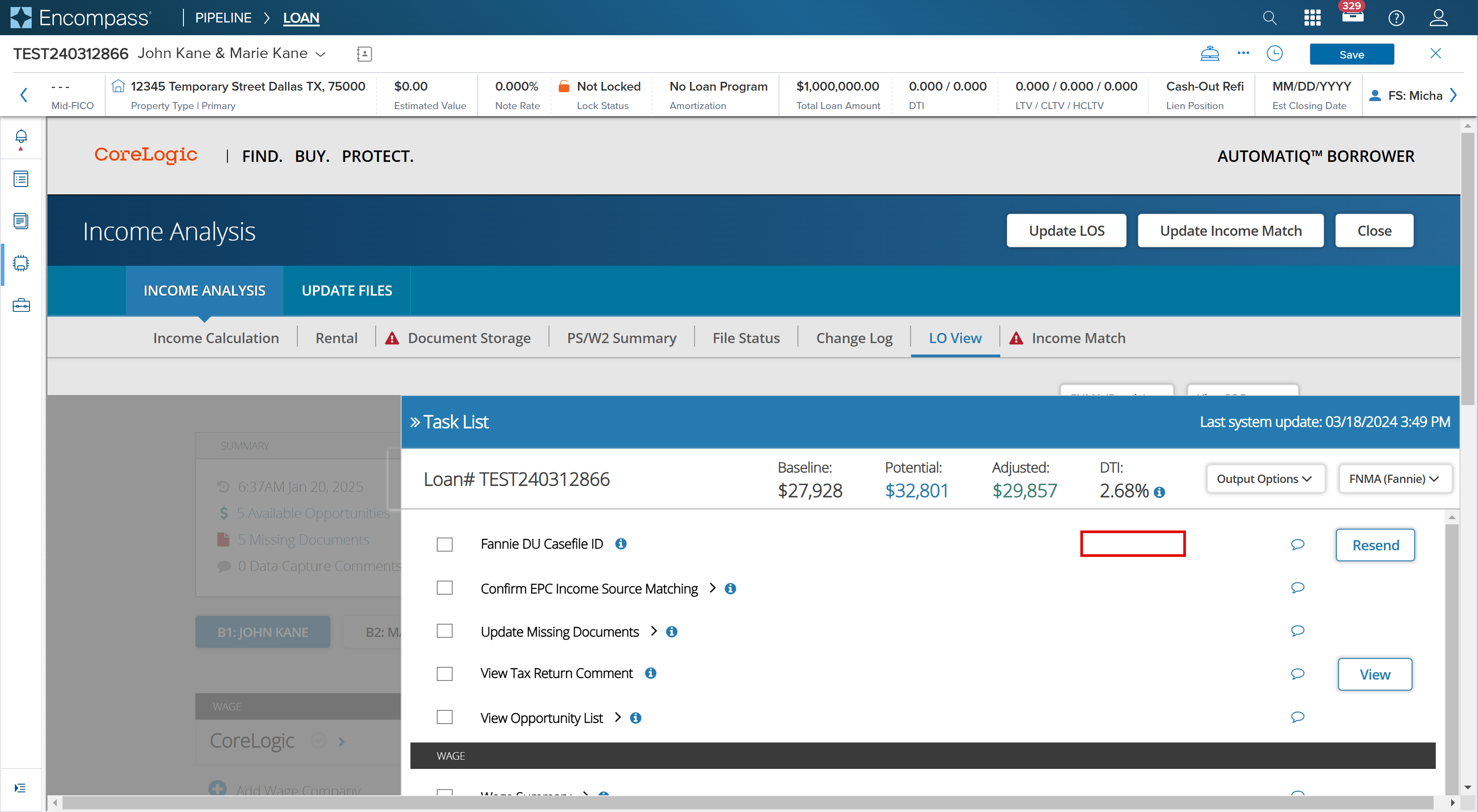Open comment bubble for View Tax Return Comment
This screenshot has height=812, width=1478.
[x=1297, y=674]
